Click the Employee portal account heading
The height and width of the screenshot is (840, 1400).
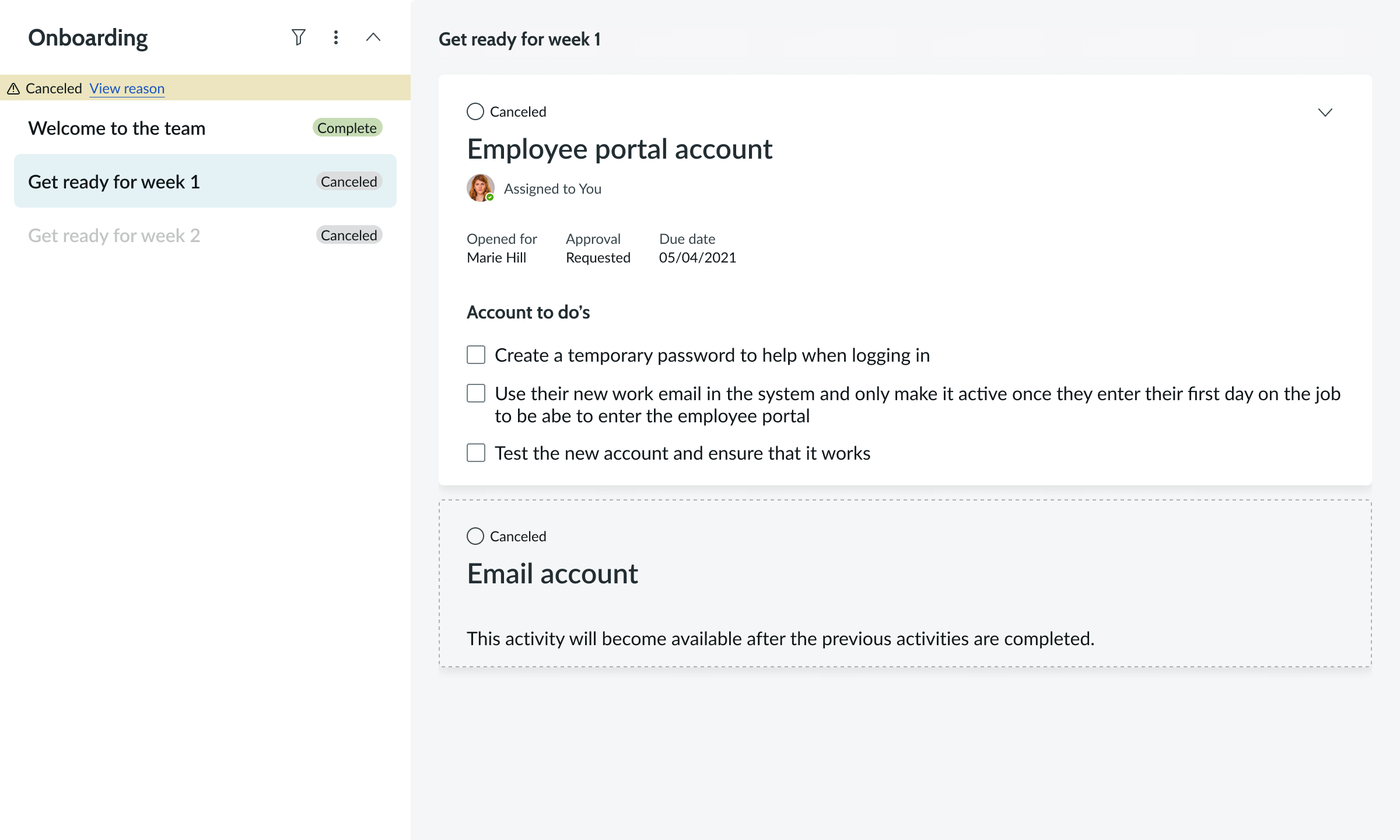619,149
